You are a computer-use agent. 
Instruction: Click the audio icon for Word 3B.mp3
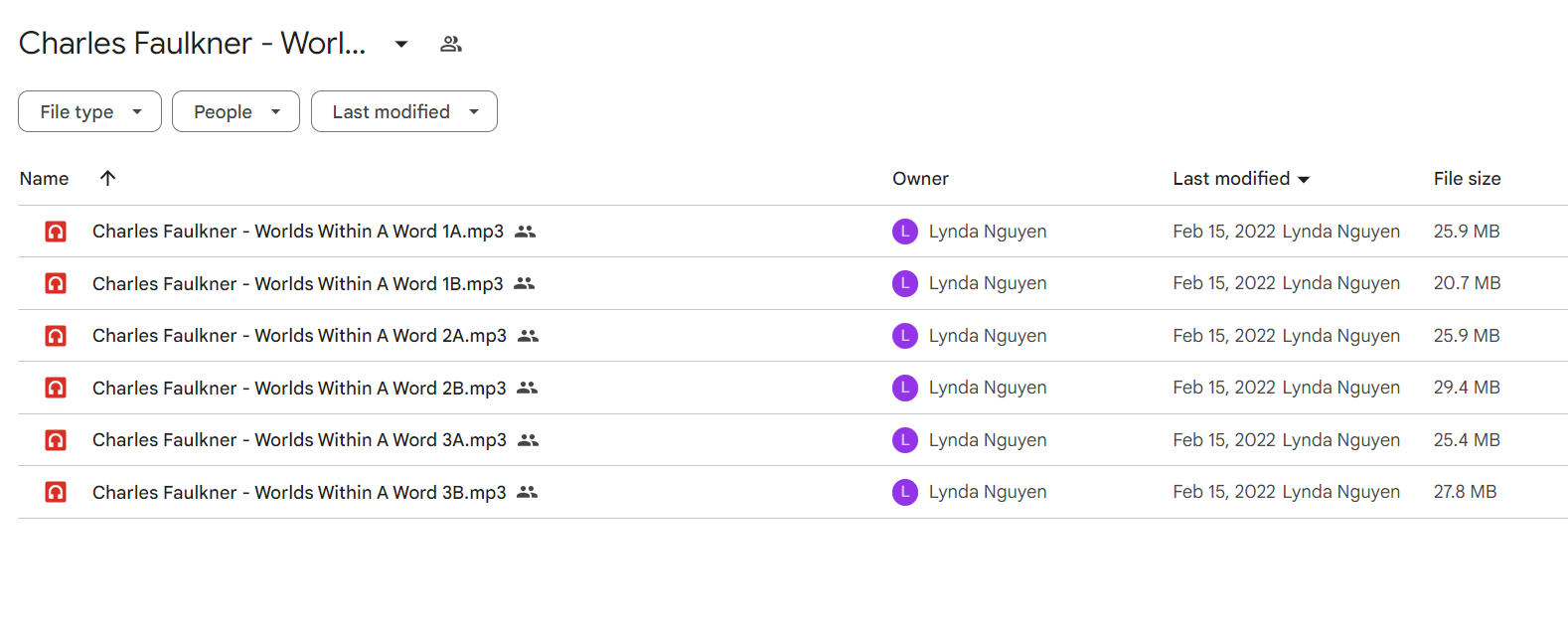56,492
